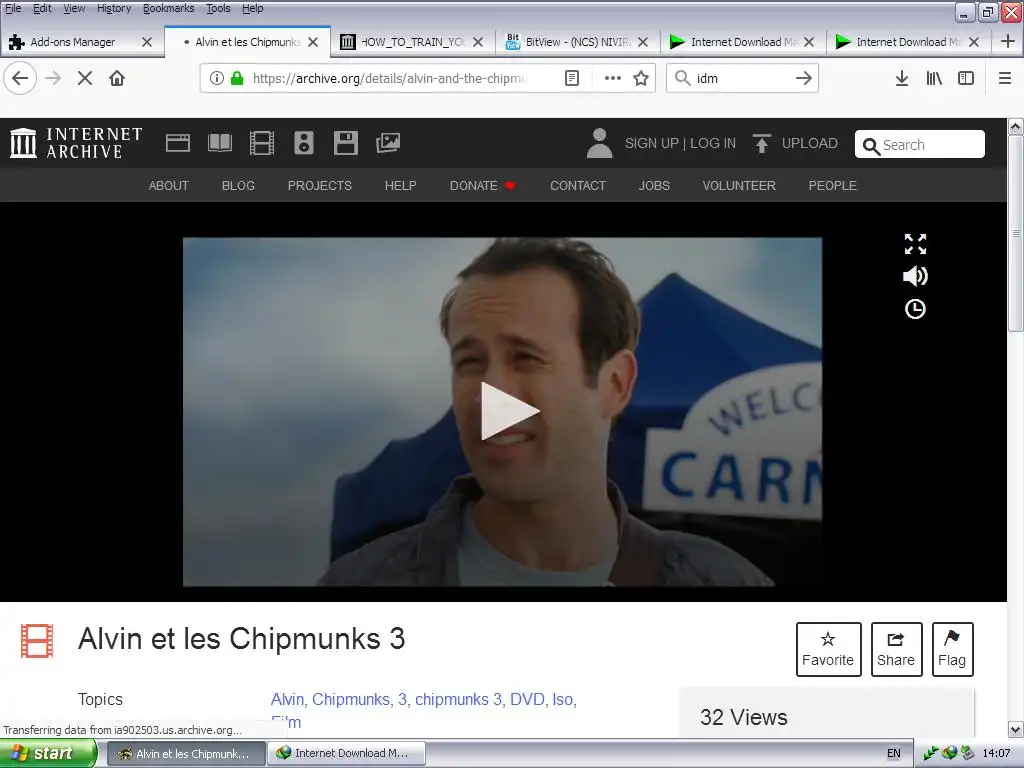
Task: Click the page vertical scrollbar down arrow
Action: tap(1015, 729)
